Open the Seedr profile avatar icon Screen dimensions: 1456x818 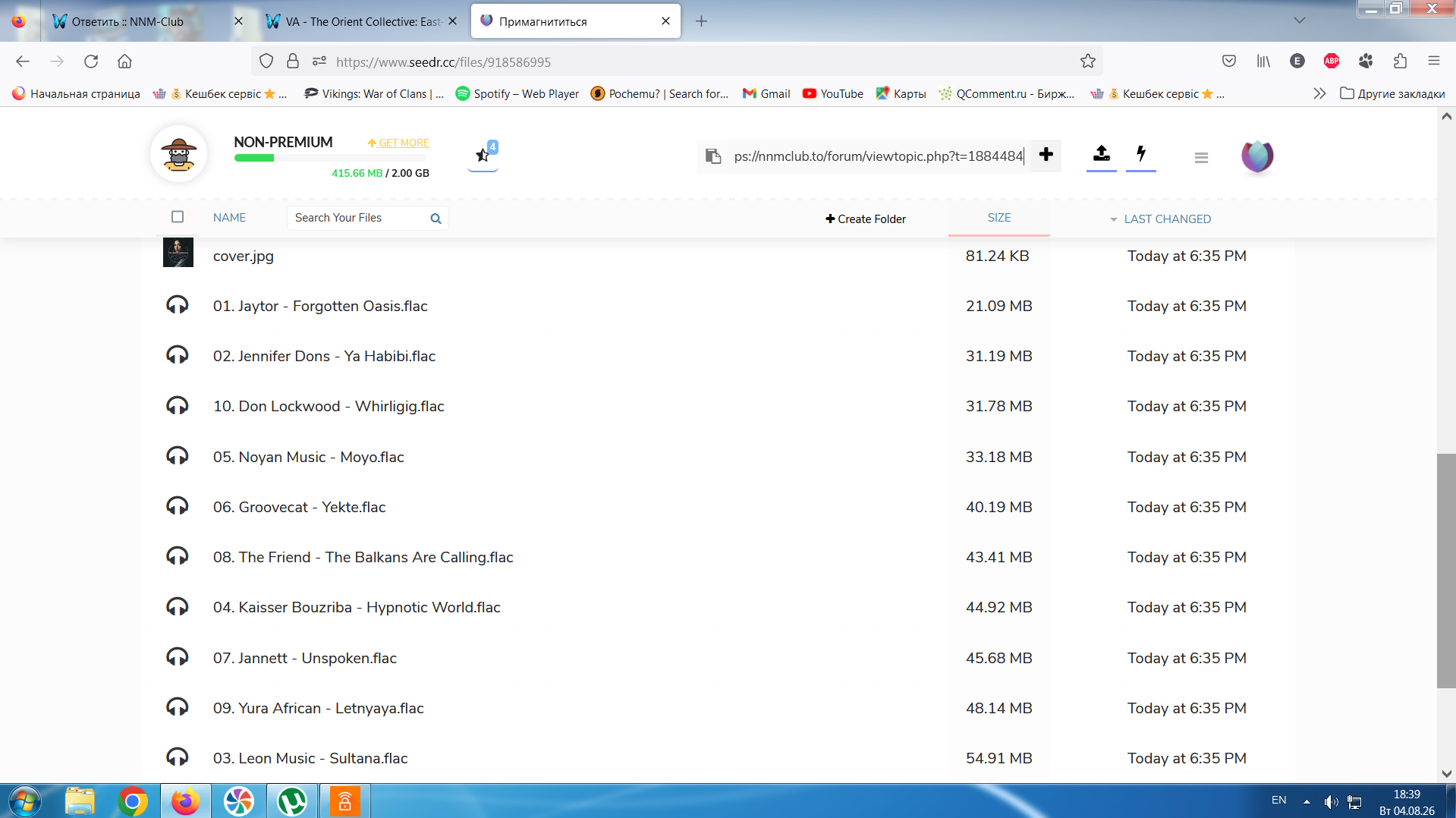pos(1256,156)
